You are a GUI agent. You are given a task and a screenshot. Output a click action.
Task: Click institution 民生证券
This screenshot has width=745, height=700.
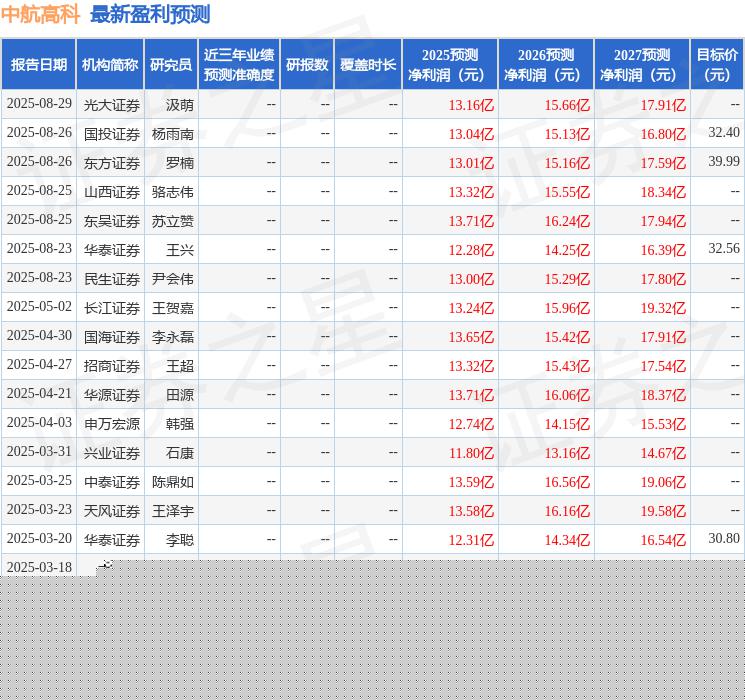(112, 279)
